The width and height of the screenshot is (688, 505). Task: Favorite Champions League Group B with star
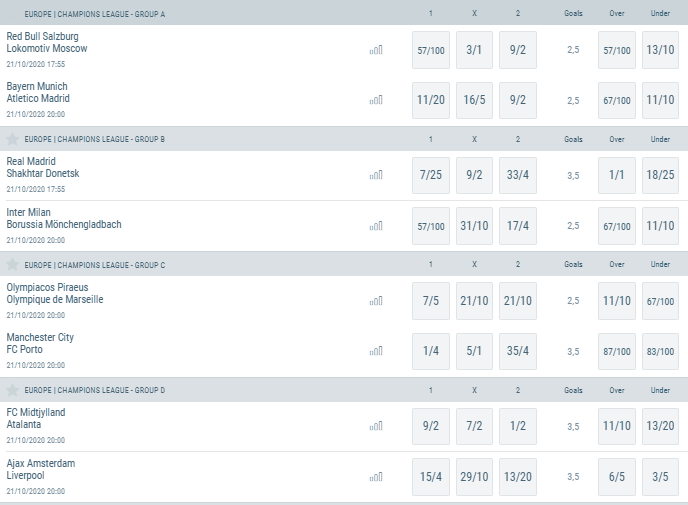point(12,139)
